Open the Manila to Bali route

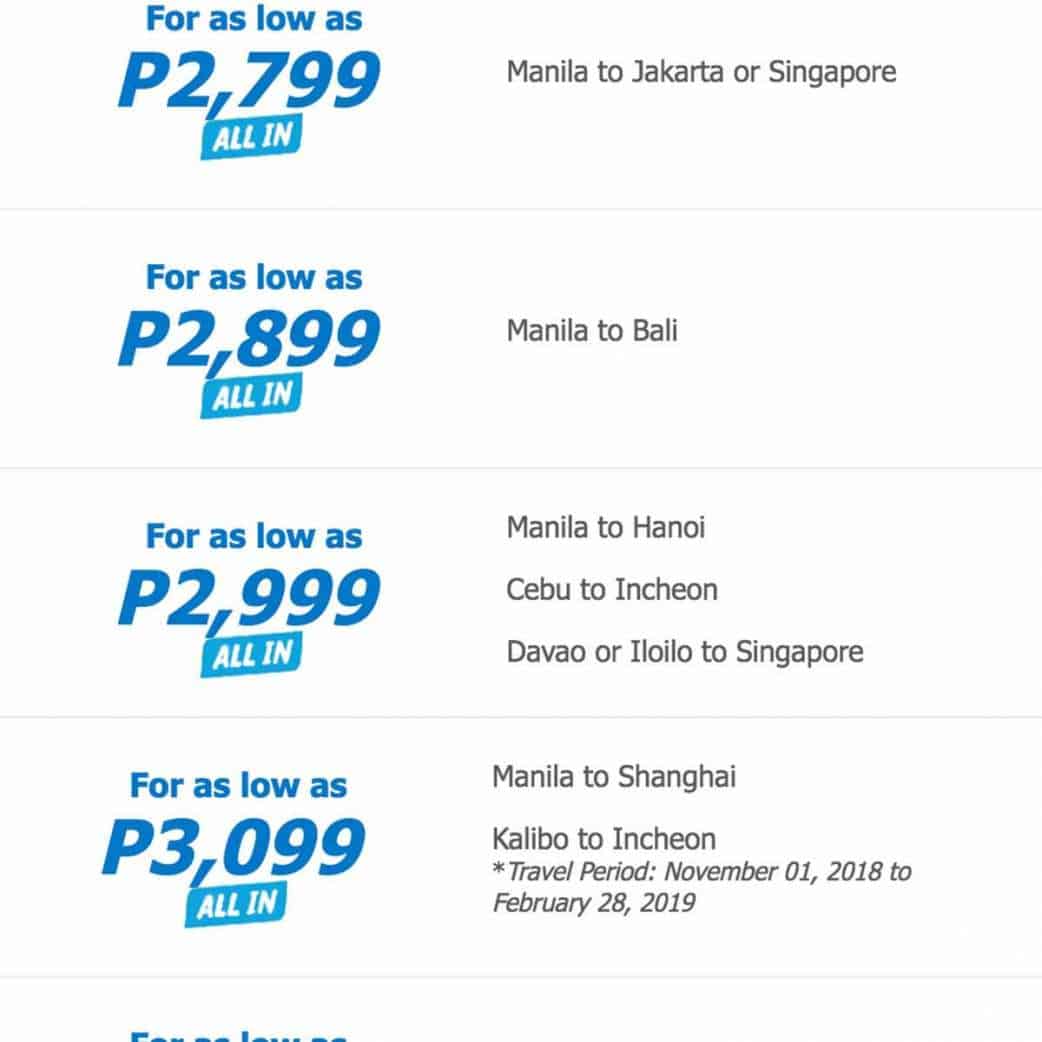click(x=592, y=331)
